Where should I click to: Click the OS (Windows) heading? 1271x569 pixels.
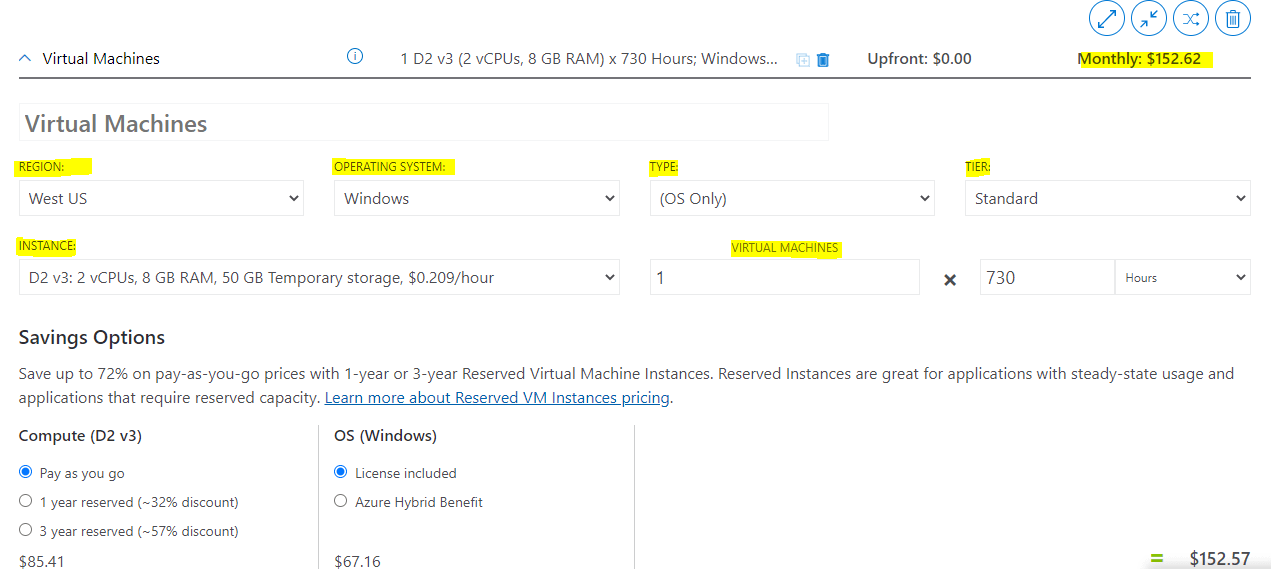(385, 436)
